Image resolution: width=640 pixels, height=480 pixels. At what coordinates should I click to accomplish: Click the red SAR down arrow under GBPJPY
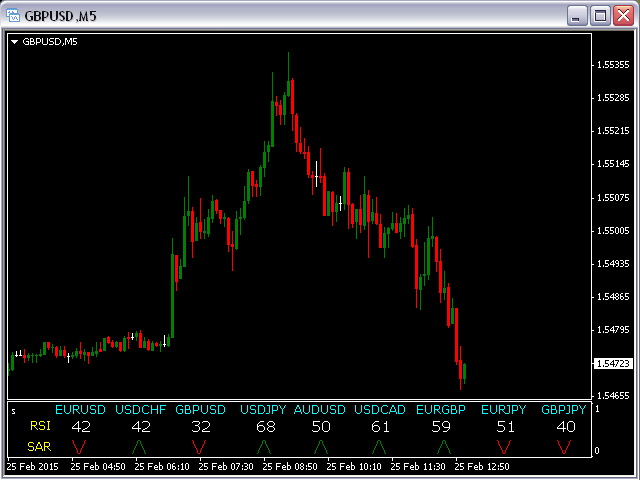point(565,446)
